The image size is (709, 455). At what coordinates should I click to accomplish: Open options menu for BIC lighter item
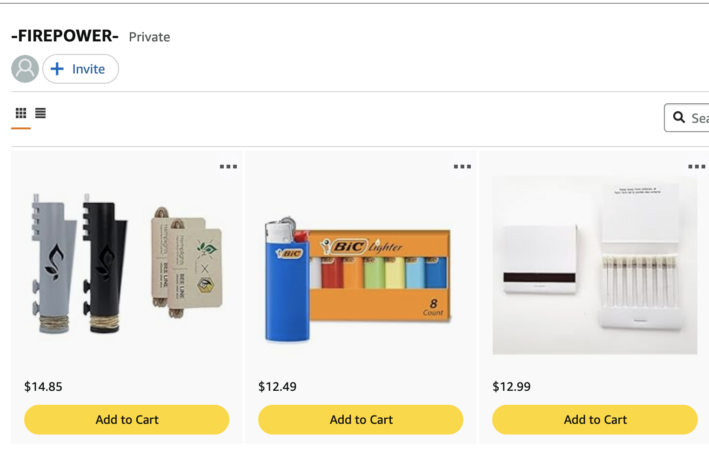(462, 167)
